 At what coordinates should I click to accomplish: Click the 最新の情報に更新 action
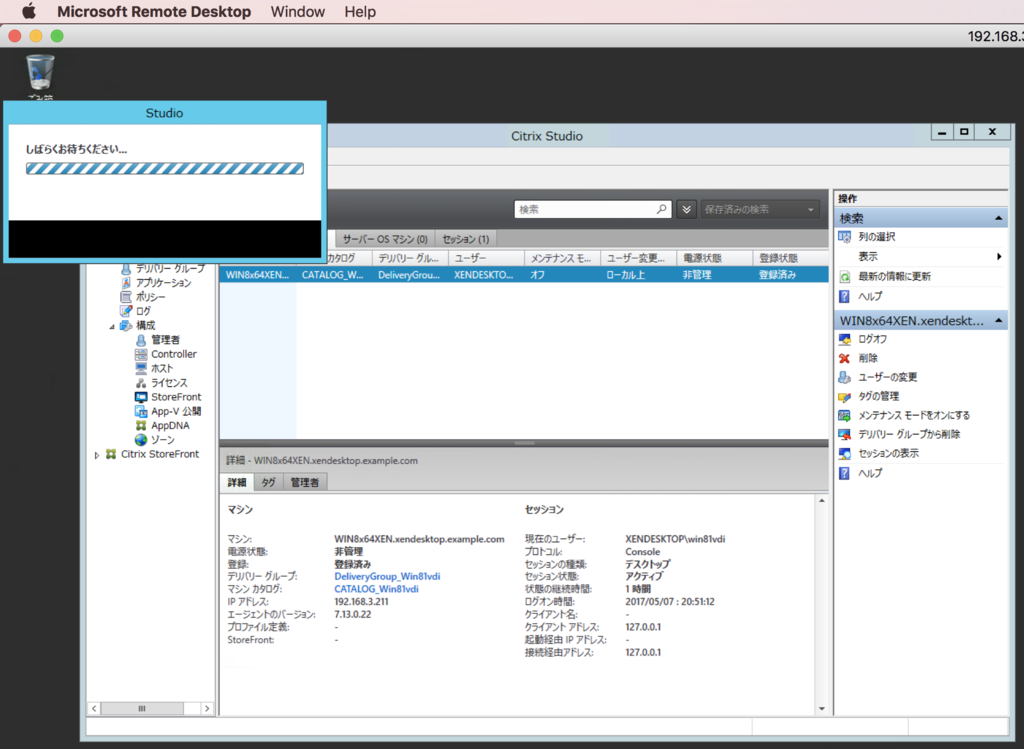pos(895,277)
